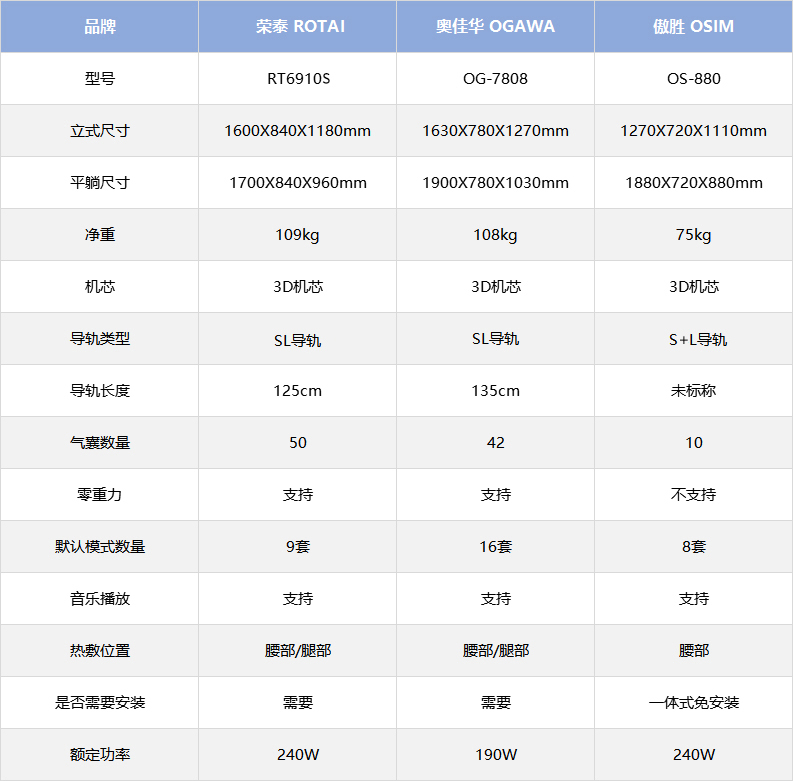
Task: Select the 9套 cell
Action: pos(297,547)
